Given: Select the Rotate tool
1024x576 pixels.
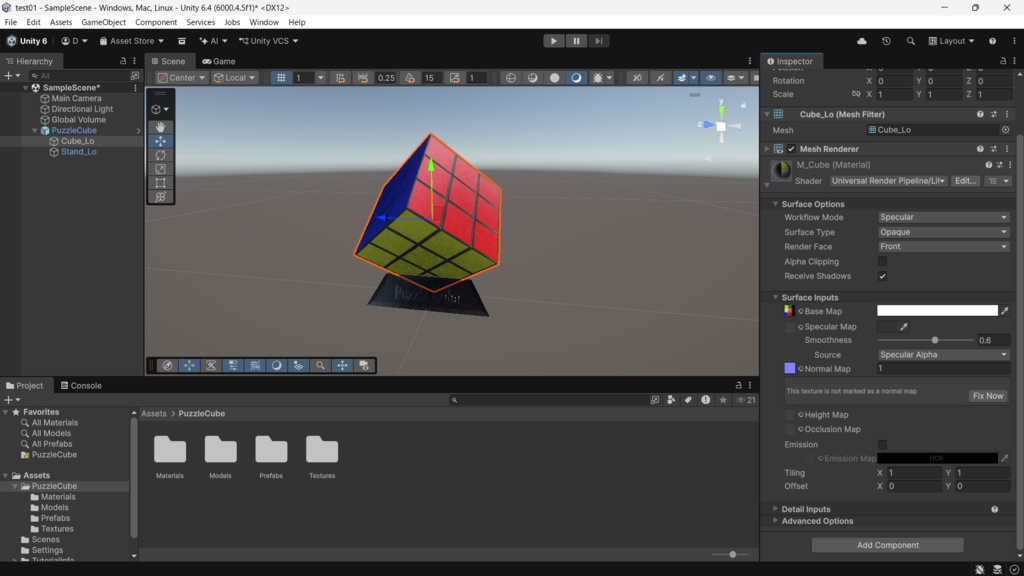Looking at the screenshot, I should pos(160,155).
